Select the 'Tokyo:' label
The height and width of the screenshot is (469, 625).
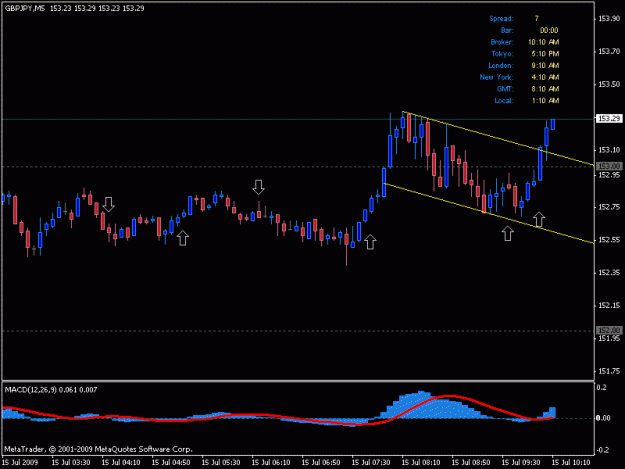pyautogui.click(x=502, y=54)
